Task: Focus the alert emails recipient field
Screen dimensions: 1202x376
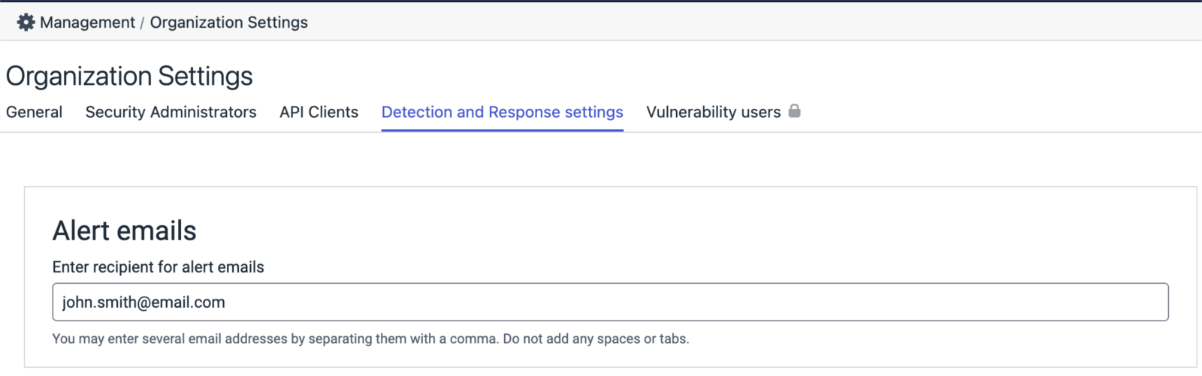Action: pos(610,302)
